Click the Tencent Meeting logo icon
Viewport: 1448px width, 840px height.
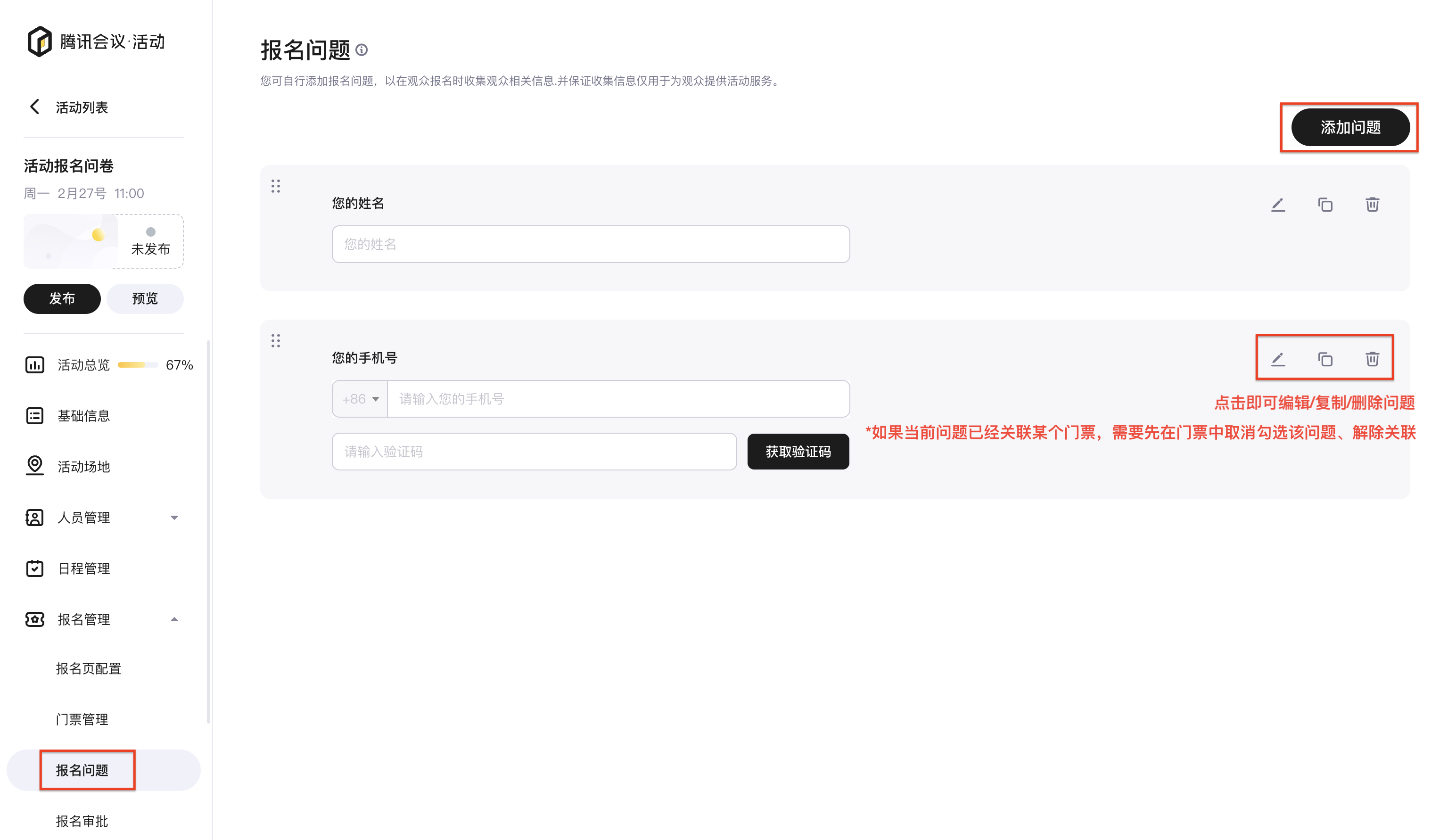[x=40, y=41]
